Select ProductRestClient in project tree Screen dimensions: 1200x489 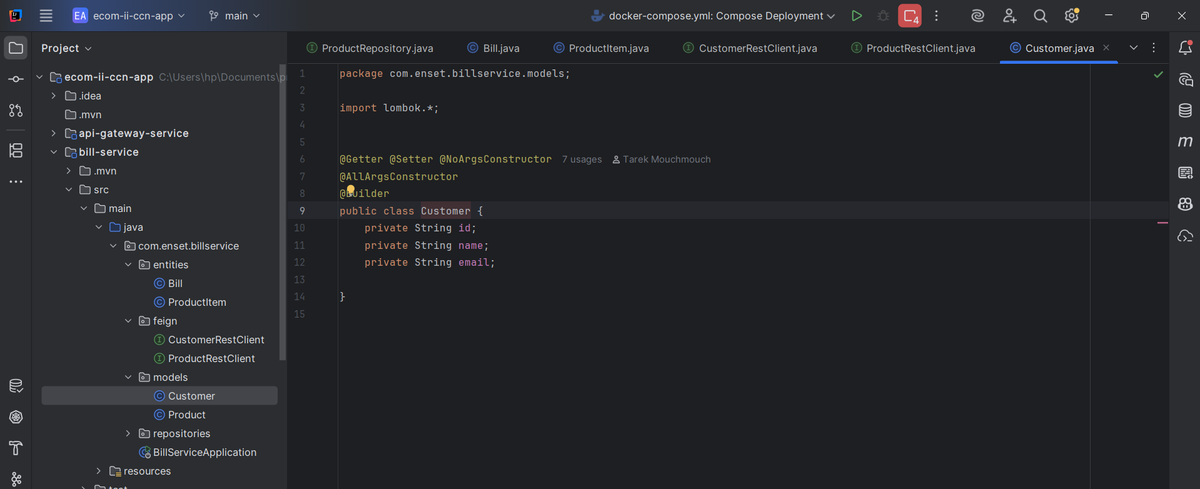point(204,358)
